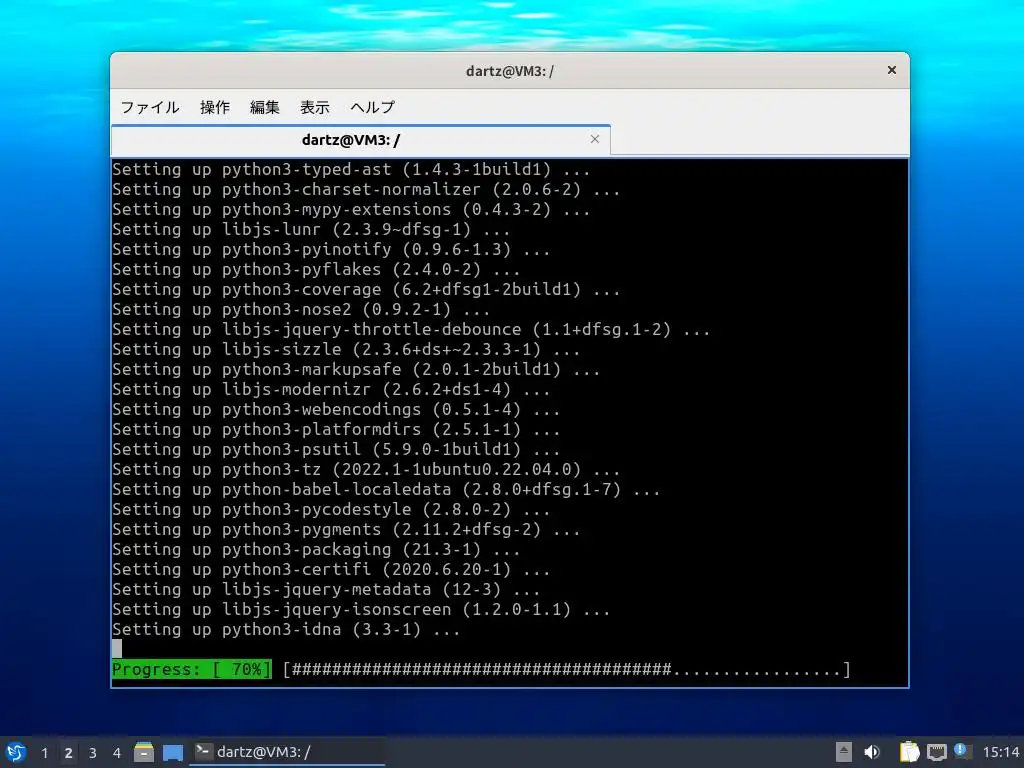Click the 15:14 clock in the panel
The width and height of the screenshot is (1024, 768).
pos(1000,752)
